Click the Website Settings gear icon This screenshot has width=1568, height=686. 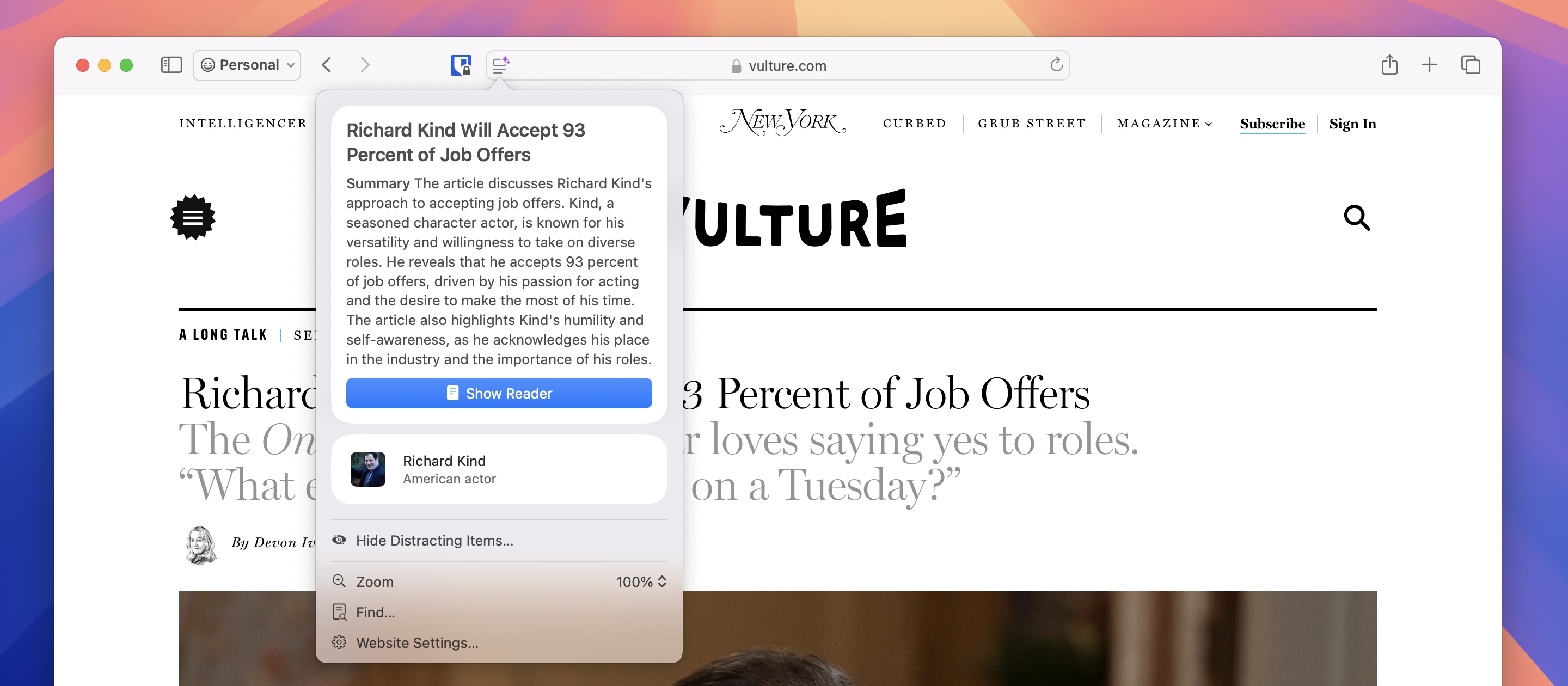(339, 642)
